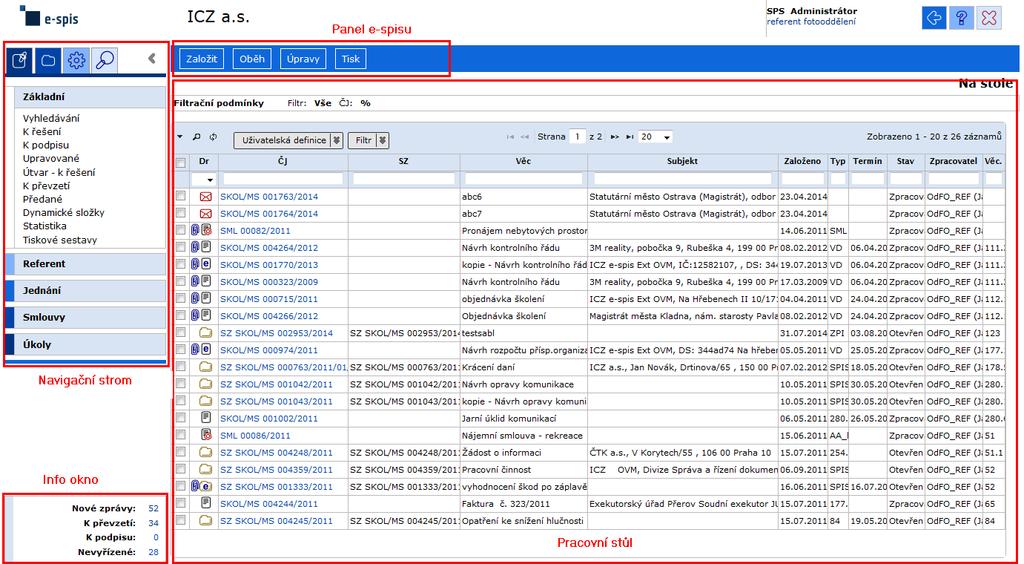The width and height of the screenshot is (1024, 564).
Task: Click the page number input field
Action: click(577, 137)
